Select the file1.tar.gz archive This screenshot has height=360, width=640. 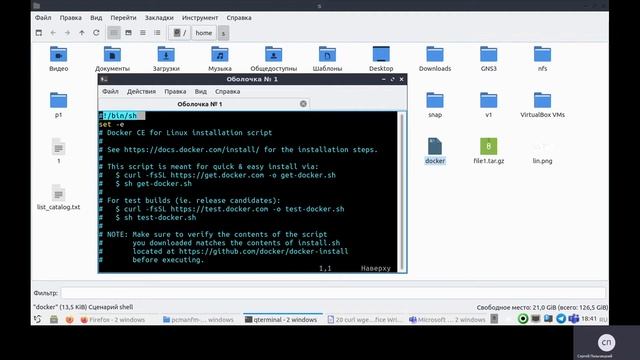(x=489, y=151)
